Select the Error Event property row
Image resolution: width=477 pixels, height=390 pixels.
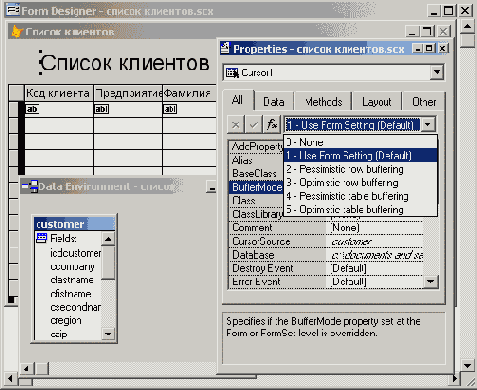click(x=326, y=282)
